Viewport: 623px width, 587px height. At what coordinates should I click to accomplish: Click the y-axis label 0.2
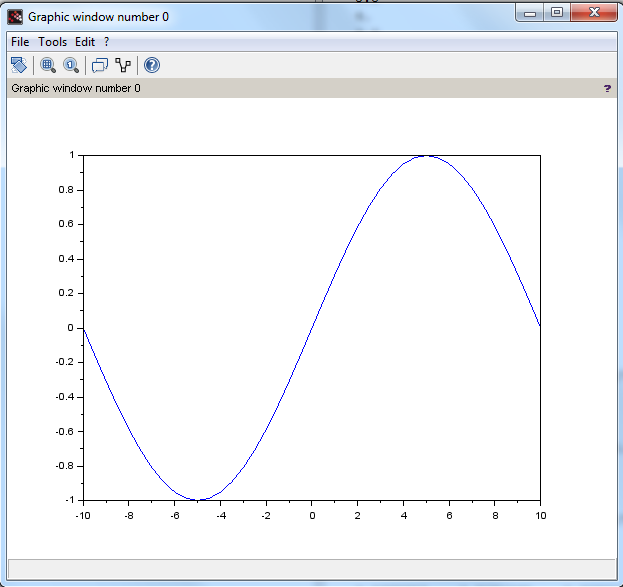pos(66,293)
